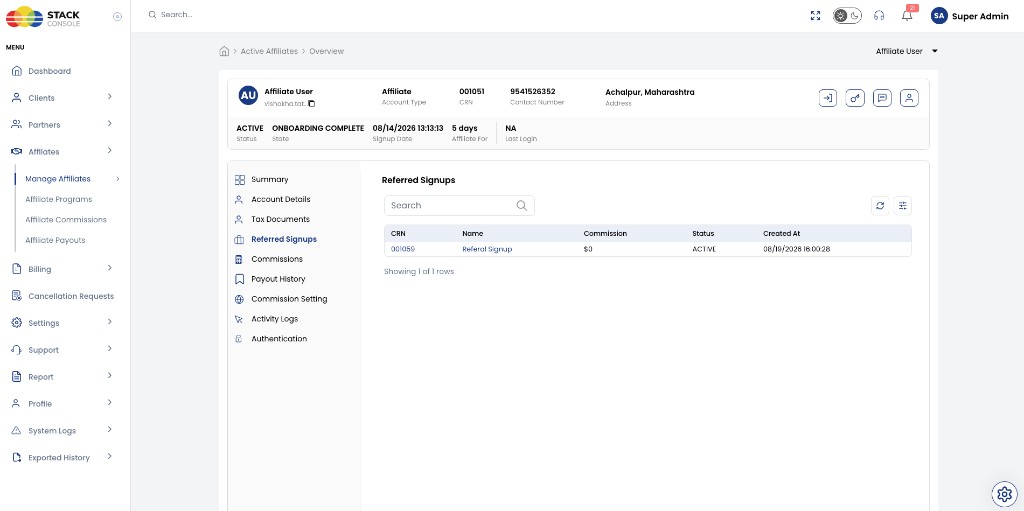The height and width of the screenshot is (511, 1024).
Task: Click the home breadcrumb icon
Action: pyautogui.click(x=224, y=51)
